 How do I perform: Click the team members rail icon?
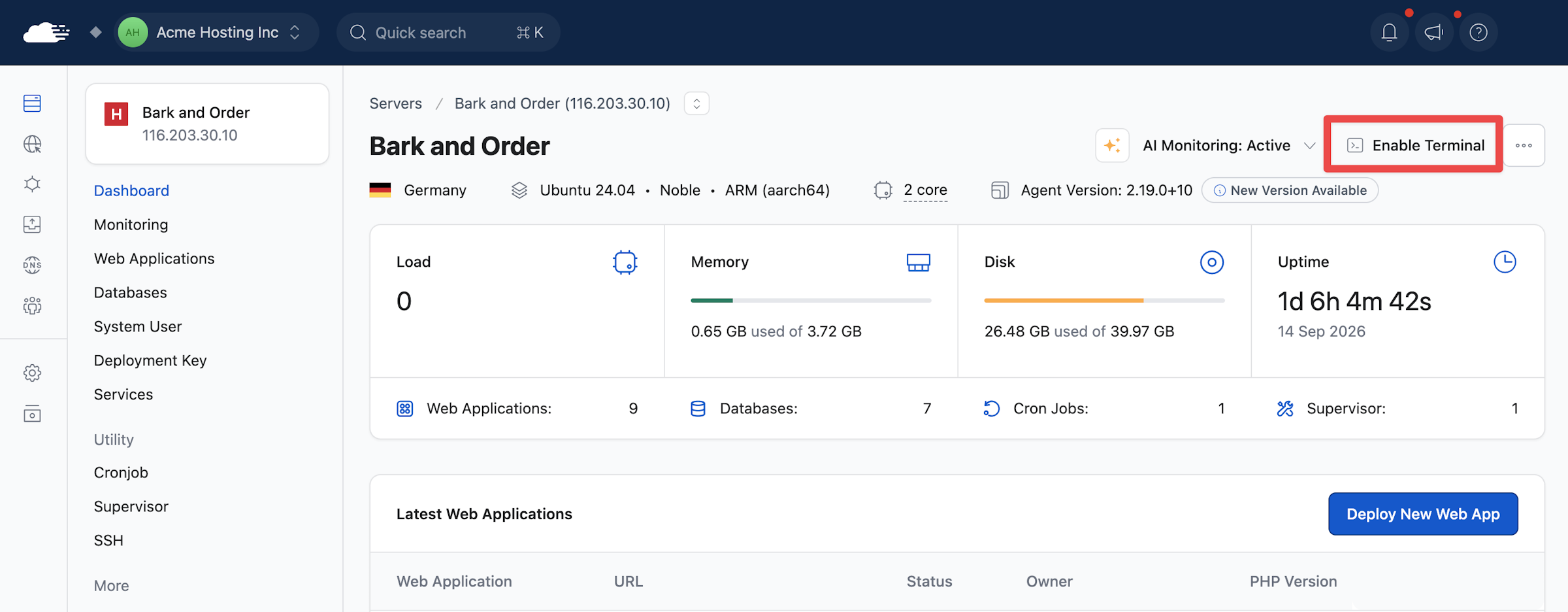coord(32,305)
